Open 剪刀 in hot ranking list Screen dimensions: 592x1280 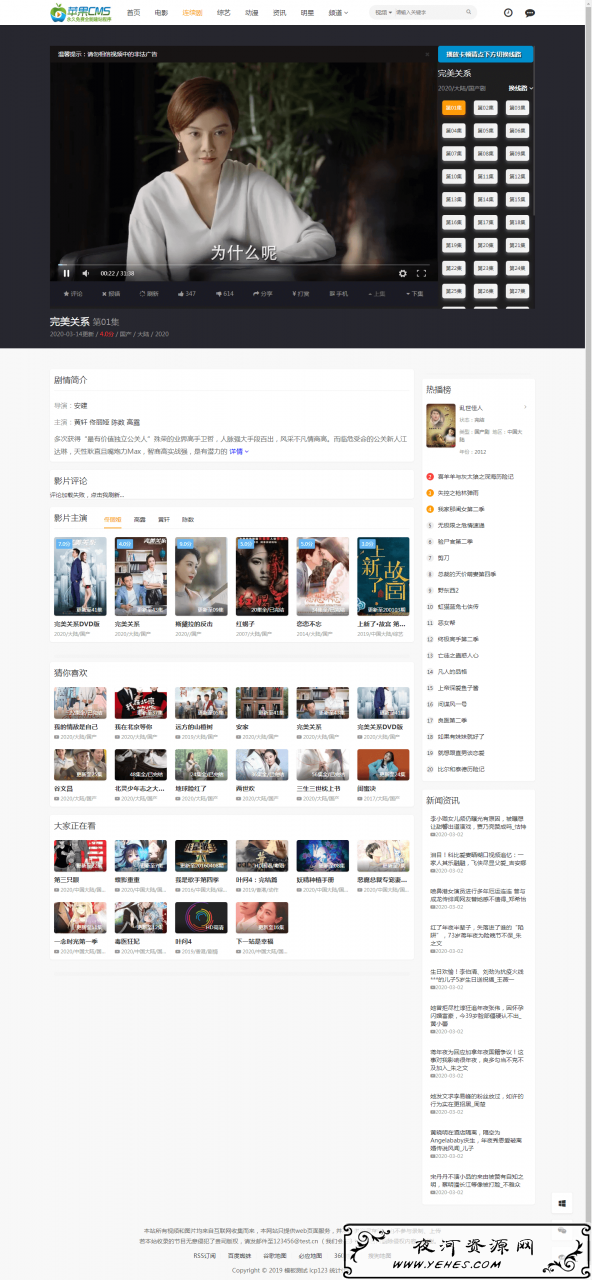coord(444,558)
